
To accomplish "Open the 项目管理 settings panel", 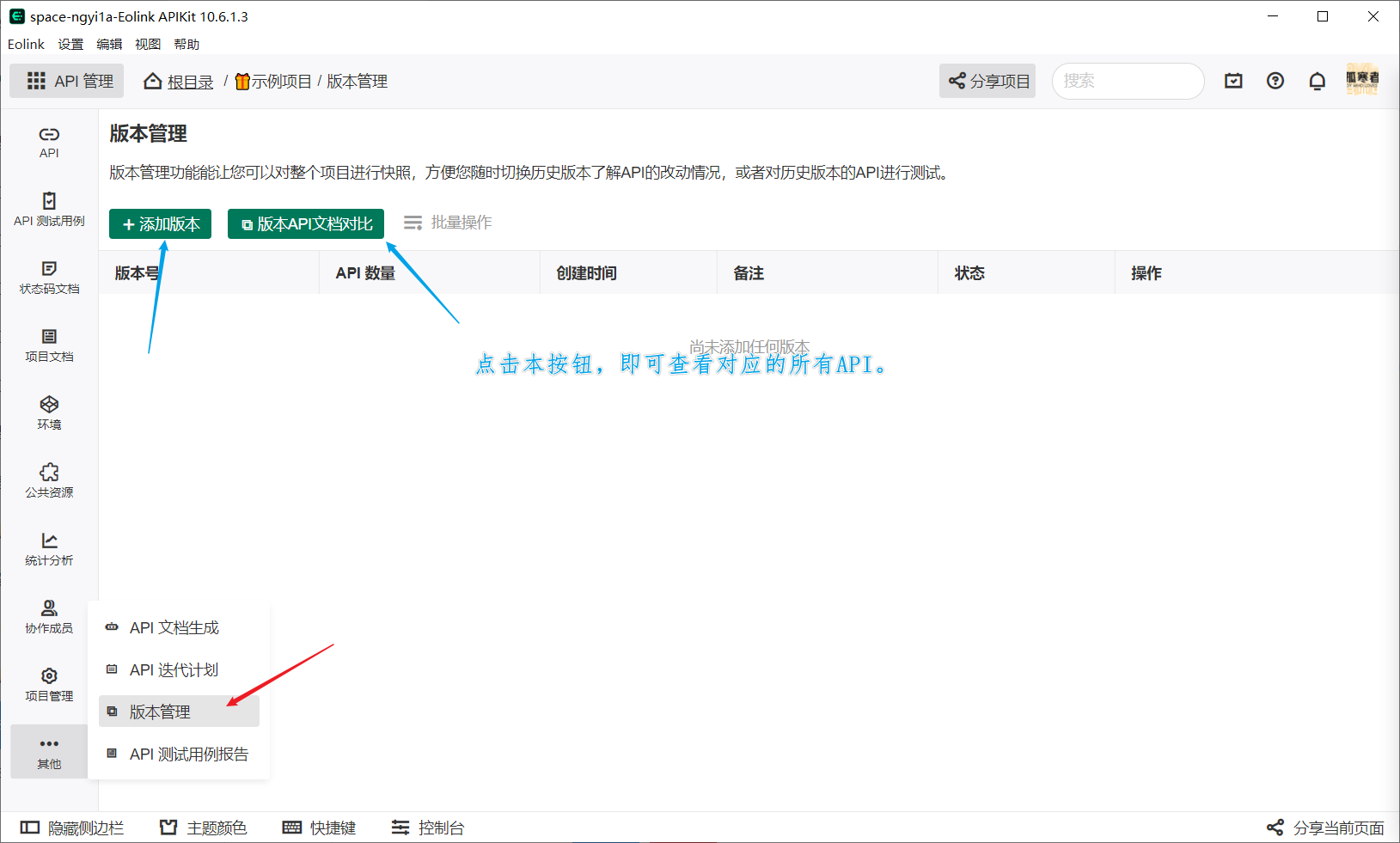I will (48, 684).
